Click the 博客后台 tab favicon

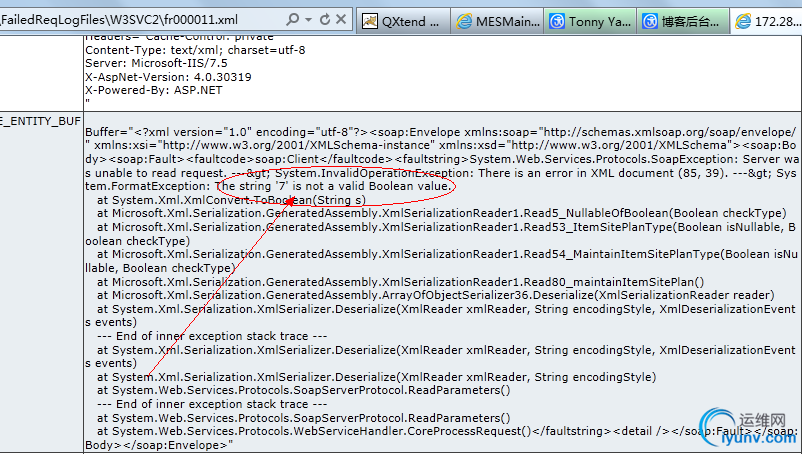coord(650,21)
